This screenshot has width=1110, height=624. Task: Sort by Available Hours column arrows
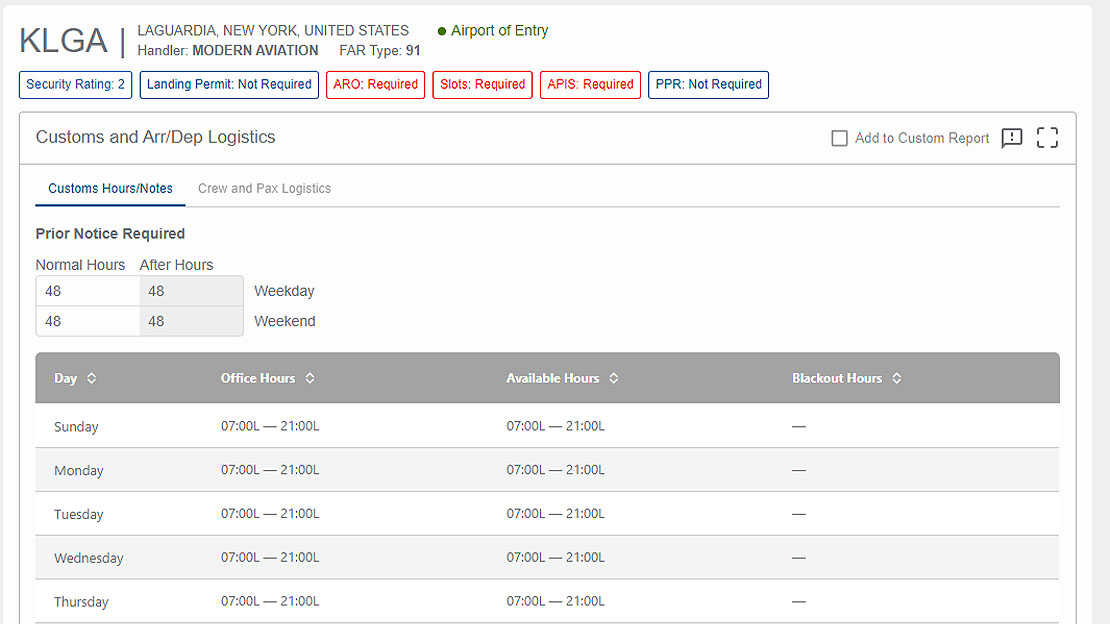point(614,378)
